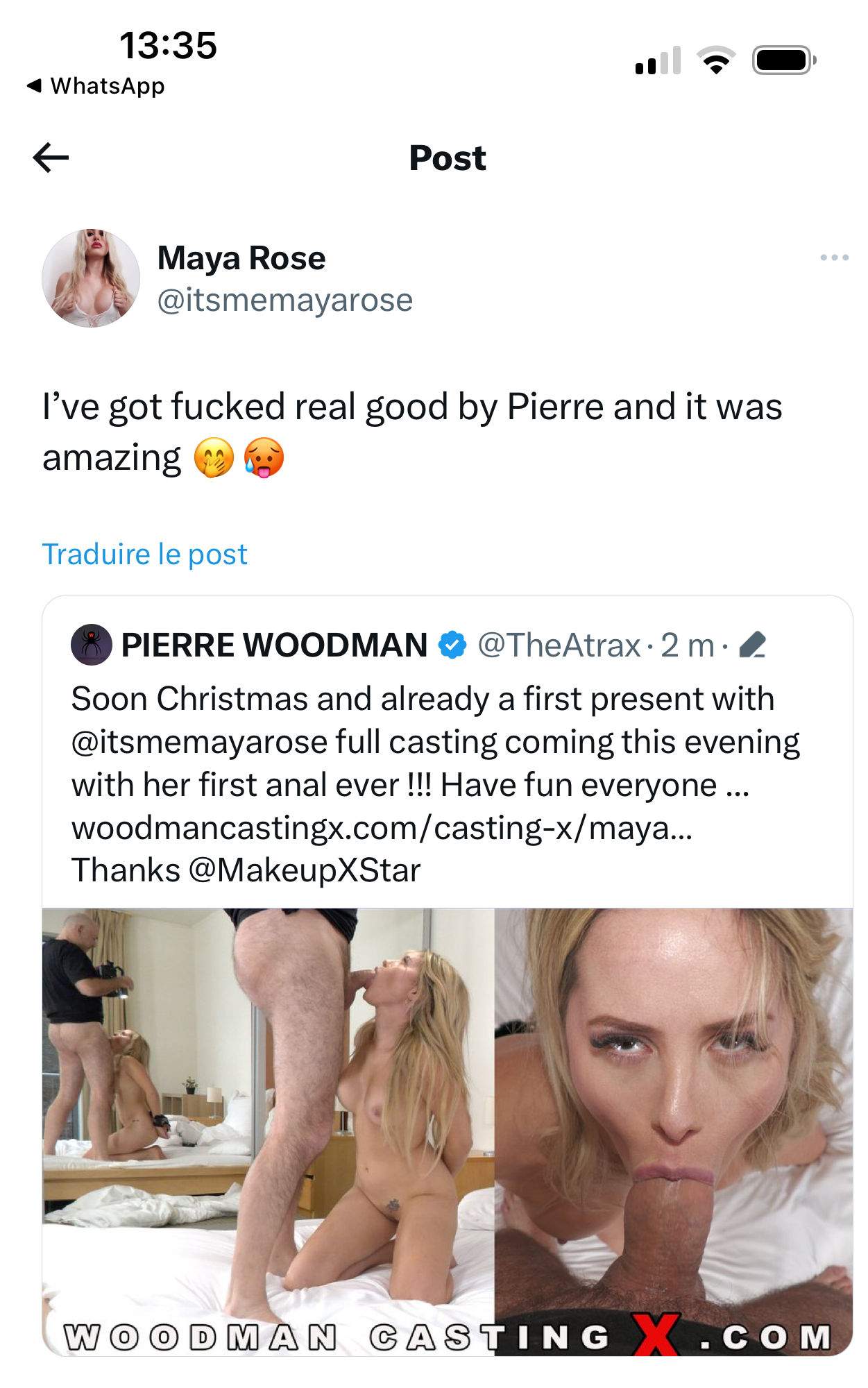The height and width of the screenshot is (1388, 868).
Task: Open the PIERRE WOODMAN account name
Action: click(x=274, y=645)
